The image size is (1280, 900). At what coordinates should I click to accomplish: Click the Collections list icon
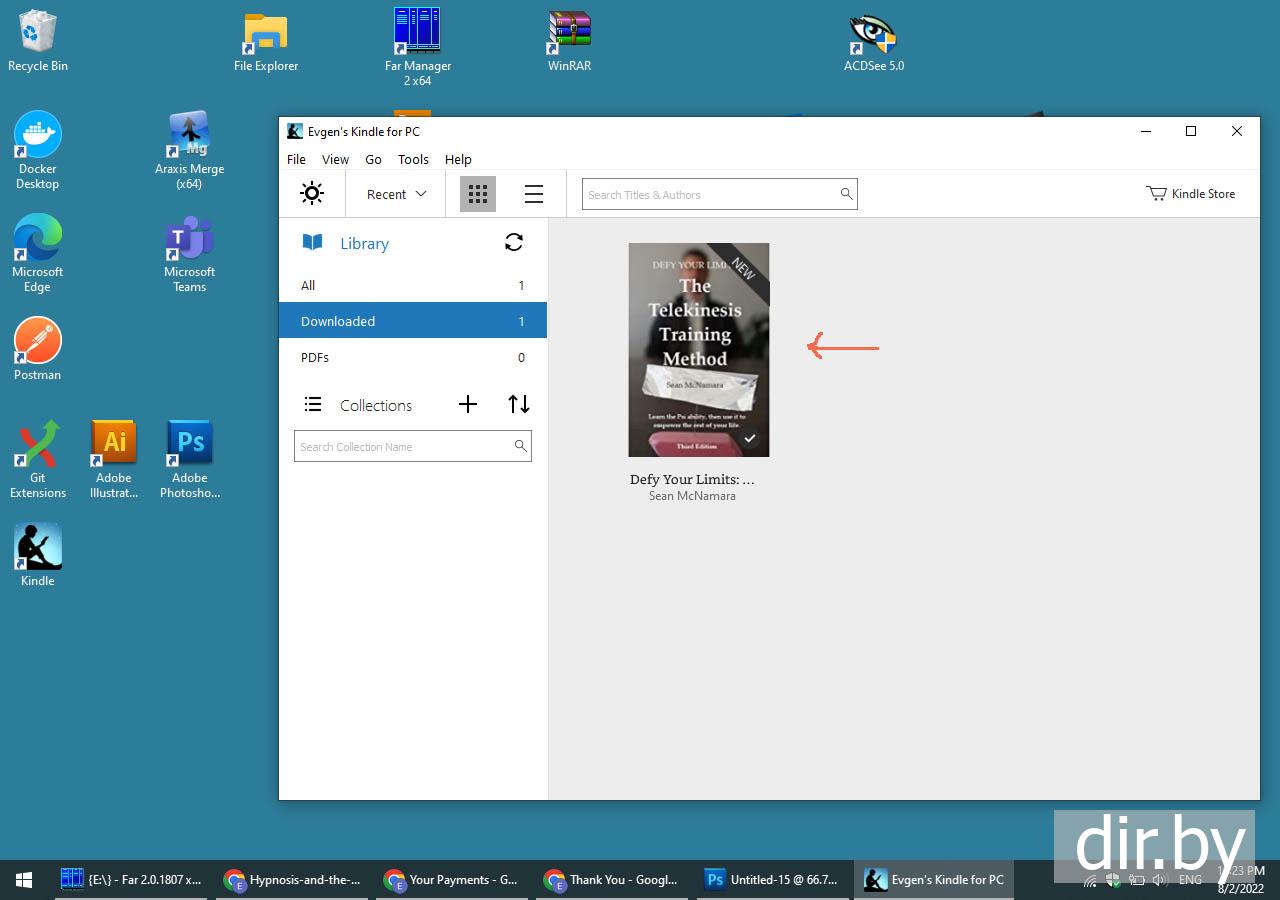[313, 405]
